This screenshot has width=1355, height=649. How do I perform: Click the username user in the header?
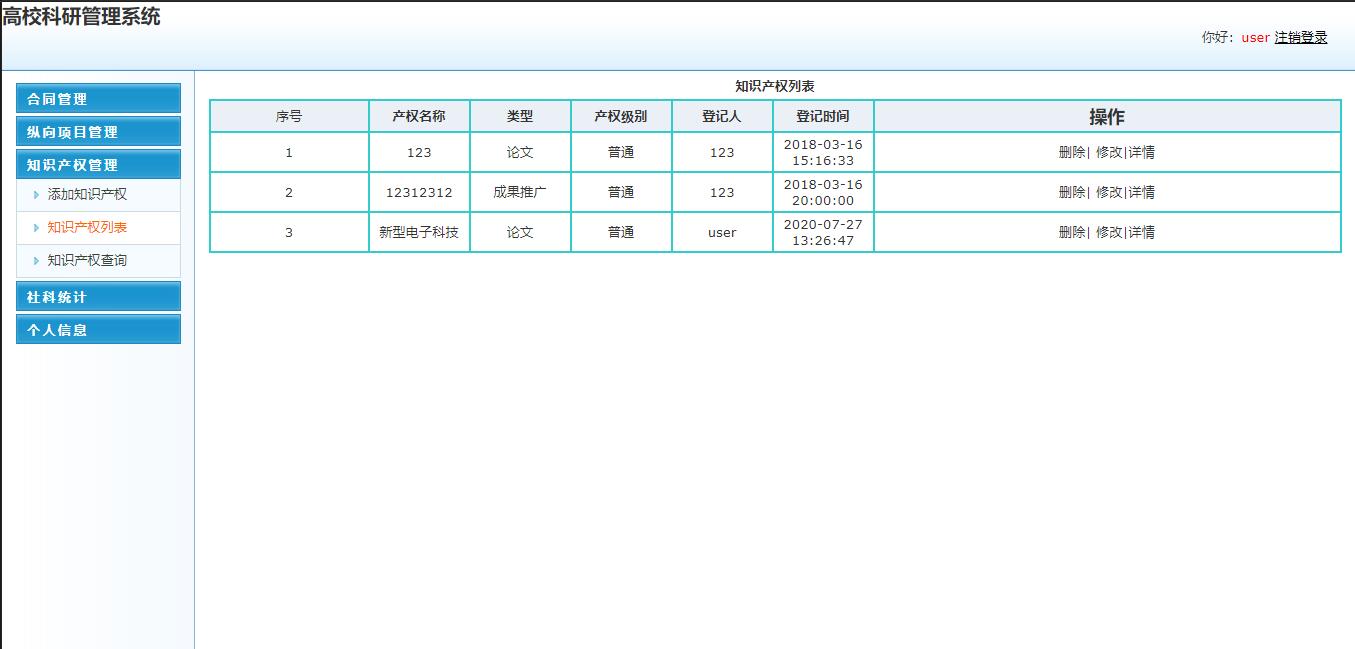pos(1254,37)
